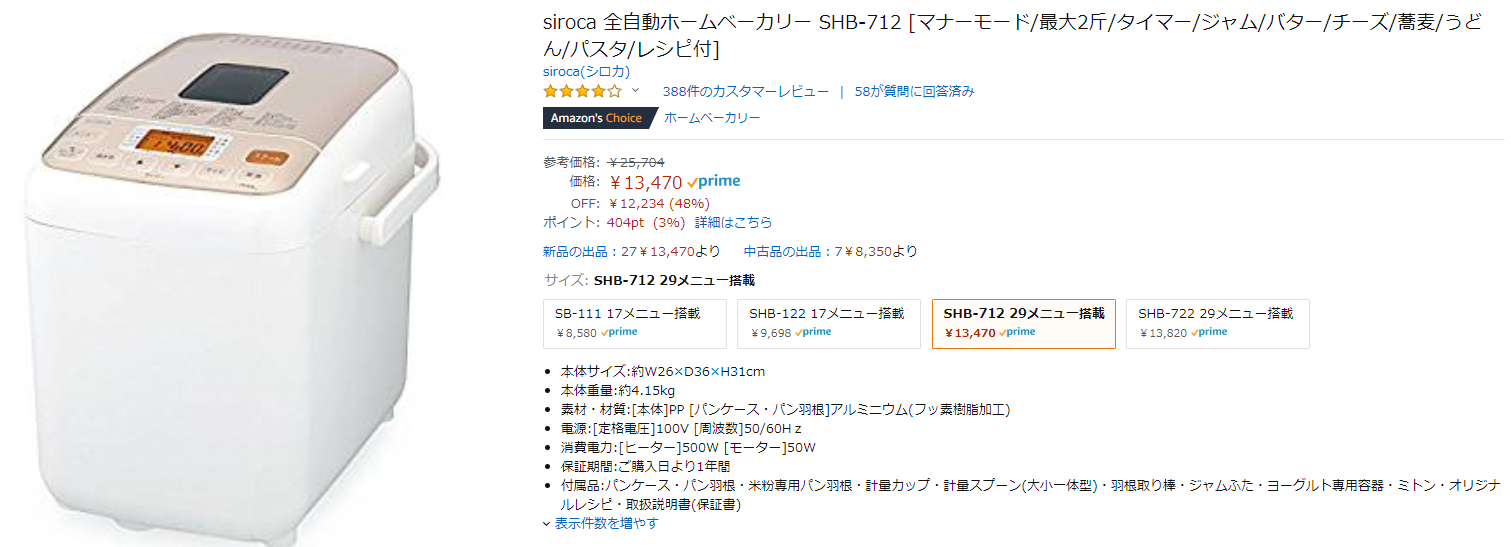Click the star rating icons
The height and width of the screenshot is (547, 1511).
[x=582, y=91]
